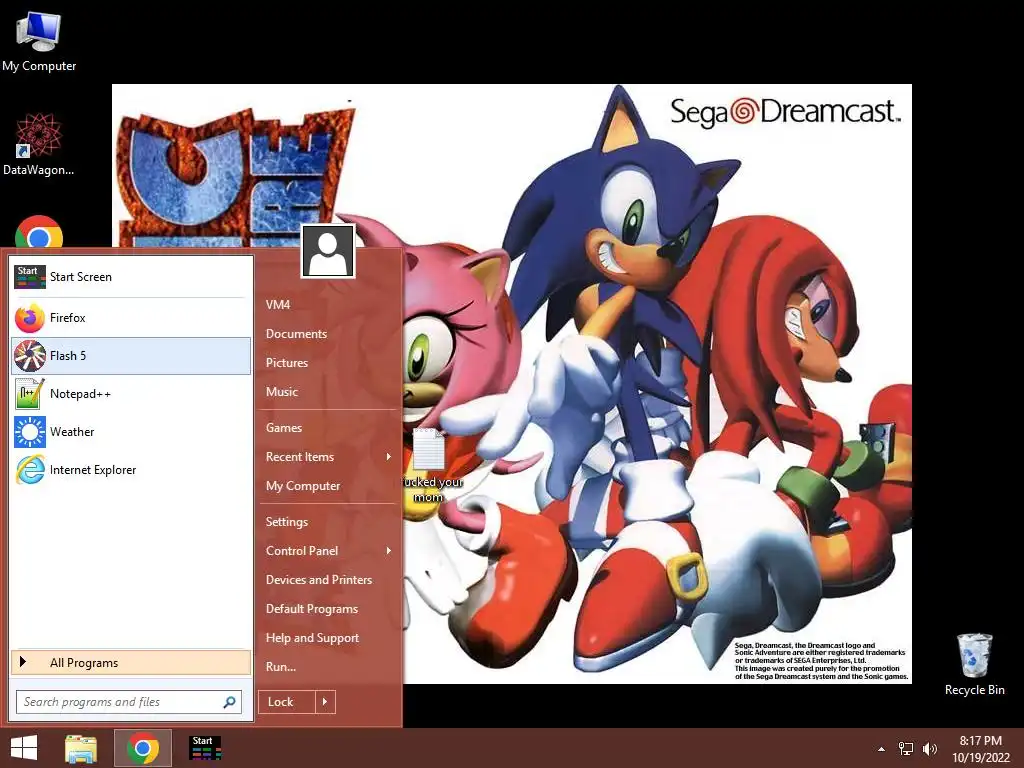This screenshot has width=1024, height=768.
Task: Select the text file icon on desktop
Action: tap(429, 449)
